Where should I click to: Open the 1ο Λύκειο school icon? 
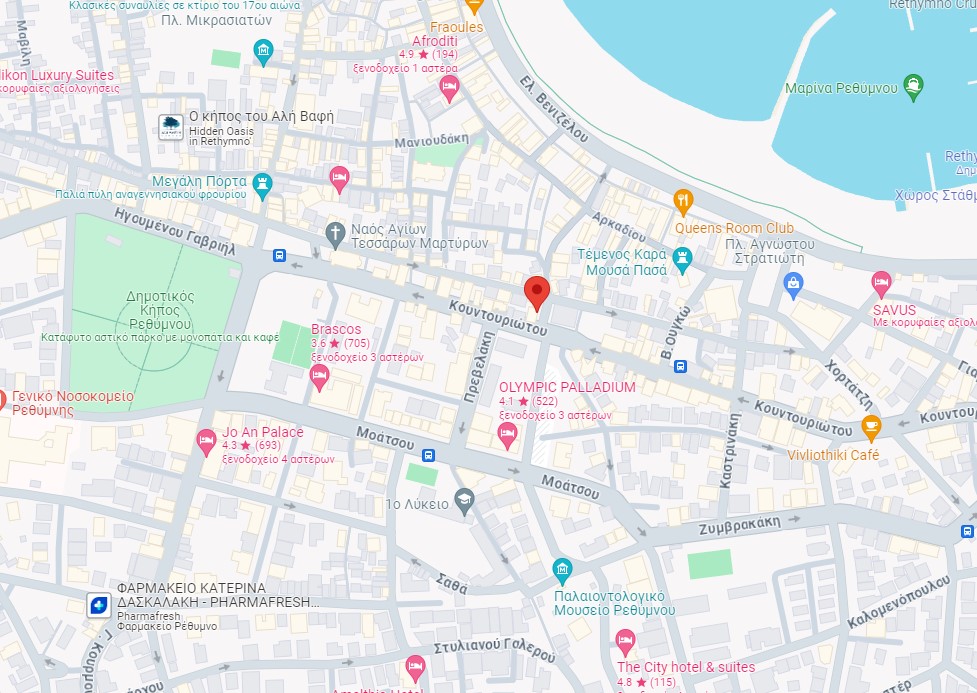point(464,502)
